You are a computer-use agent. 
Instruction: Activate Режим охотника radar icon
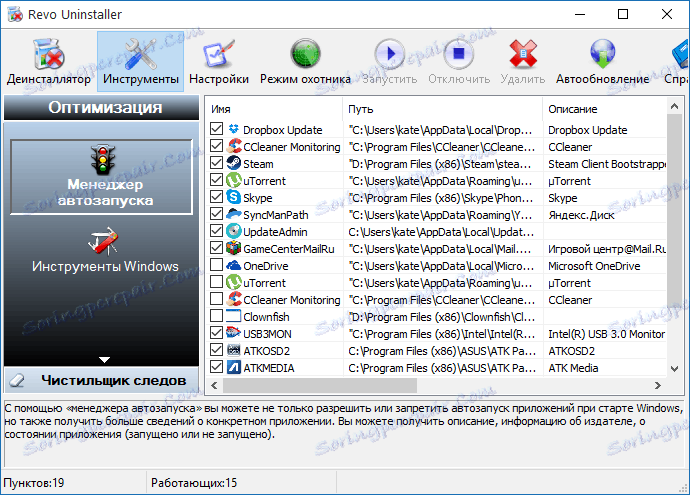(x=305, y=54)
